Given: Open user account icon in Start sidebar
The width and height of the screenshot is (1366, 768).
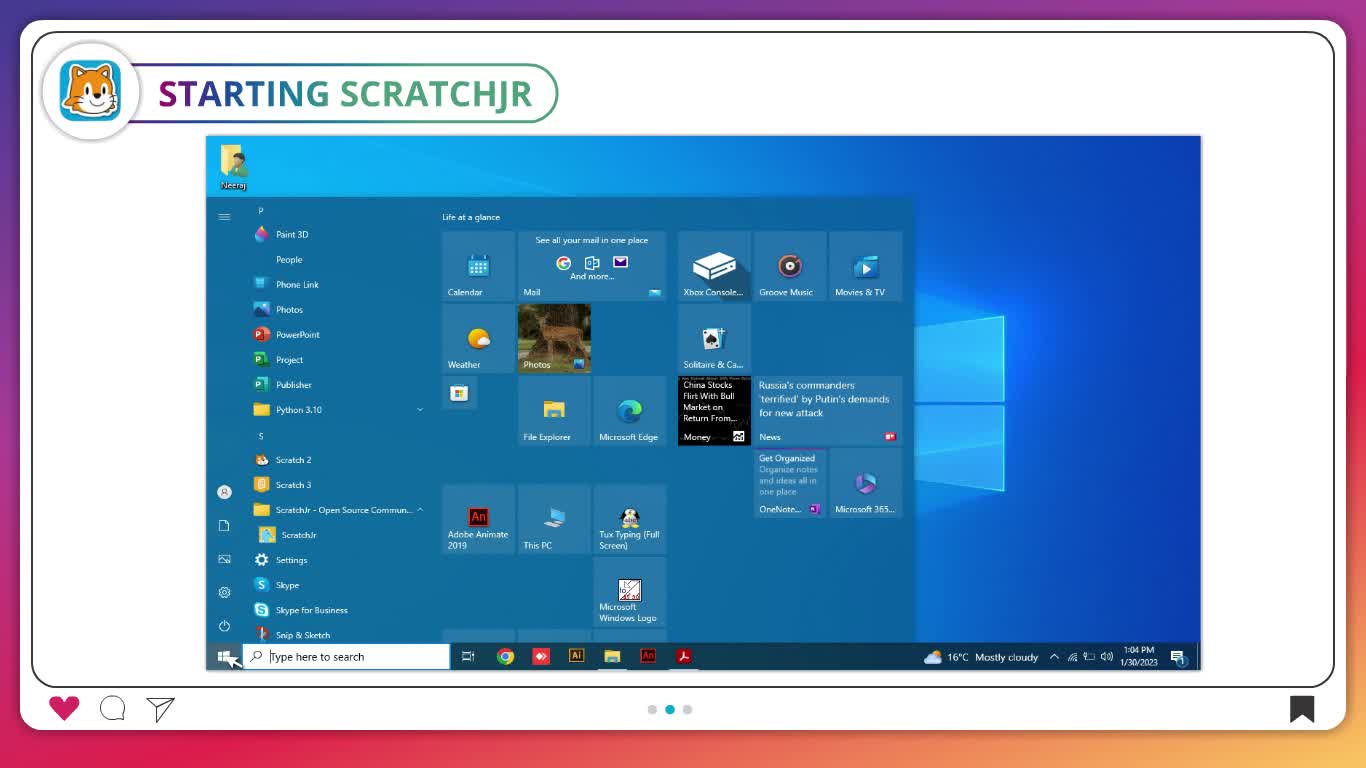Looking at the screenshot, I should [x=224, y=492].
